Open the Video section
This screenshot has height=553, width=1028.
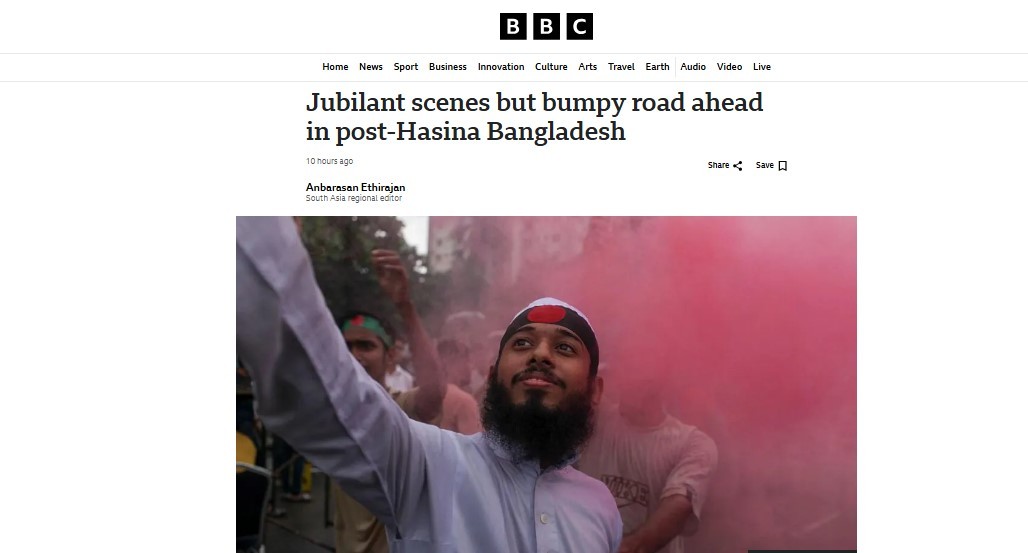729,67
